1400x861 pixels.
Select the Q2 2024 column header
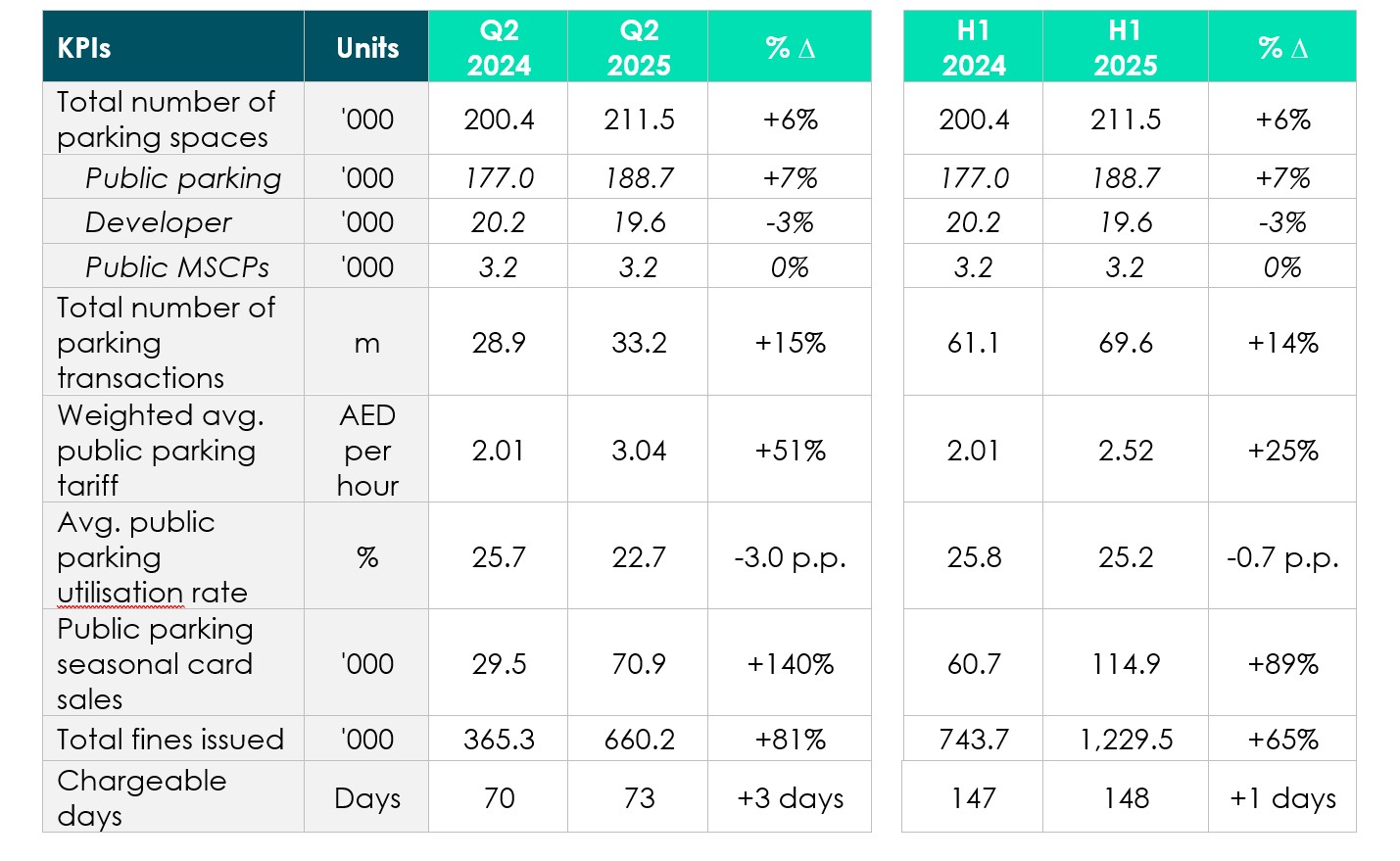499,48
